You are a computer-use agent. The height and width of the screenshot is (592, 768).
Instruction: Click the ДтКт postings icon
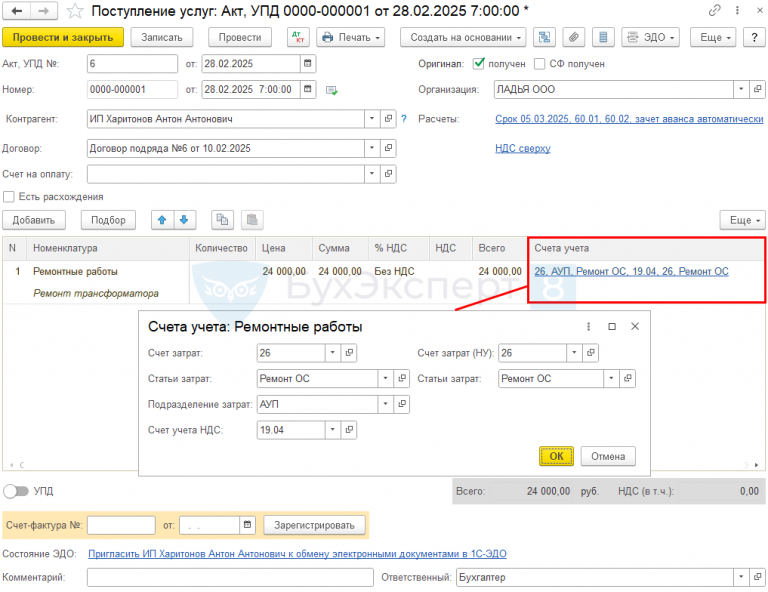[297, 37]
